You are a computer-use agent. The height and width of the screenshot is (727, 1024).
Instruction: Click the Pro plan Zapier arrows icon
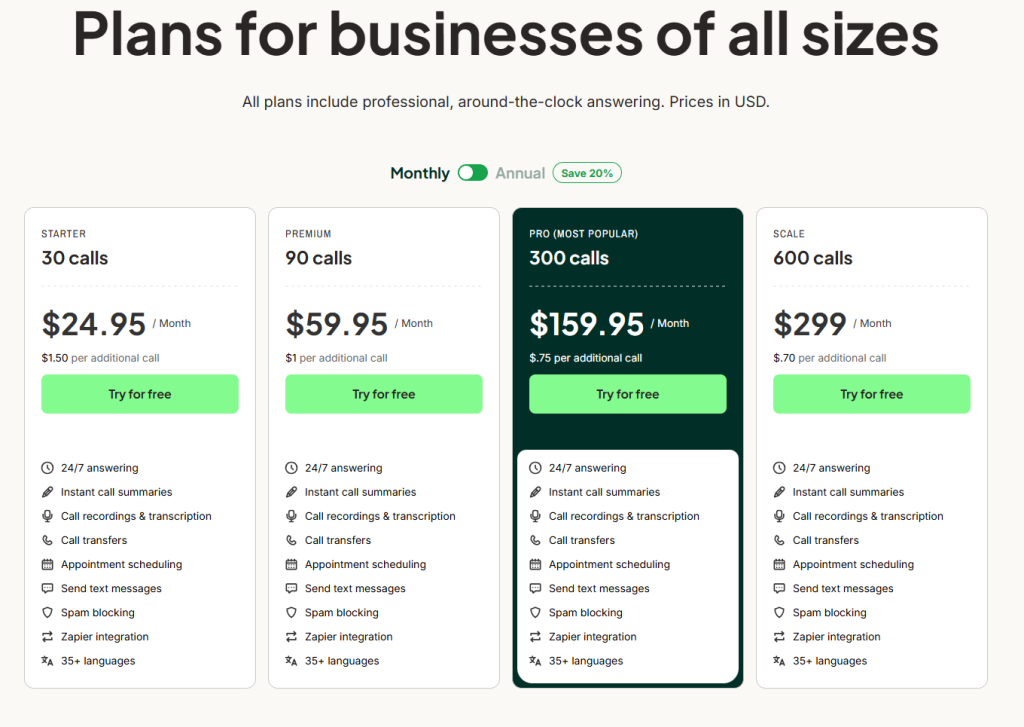point(535,637)
